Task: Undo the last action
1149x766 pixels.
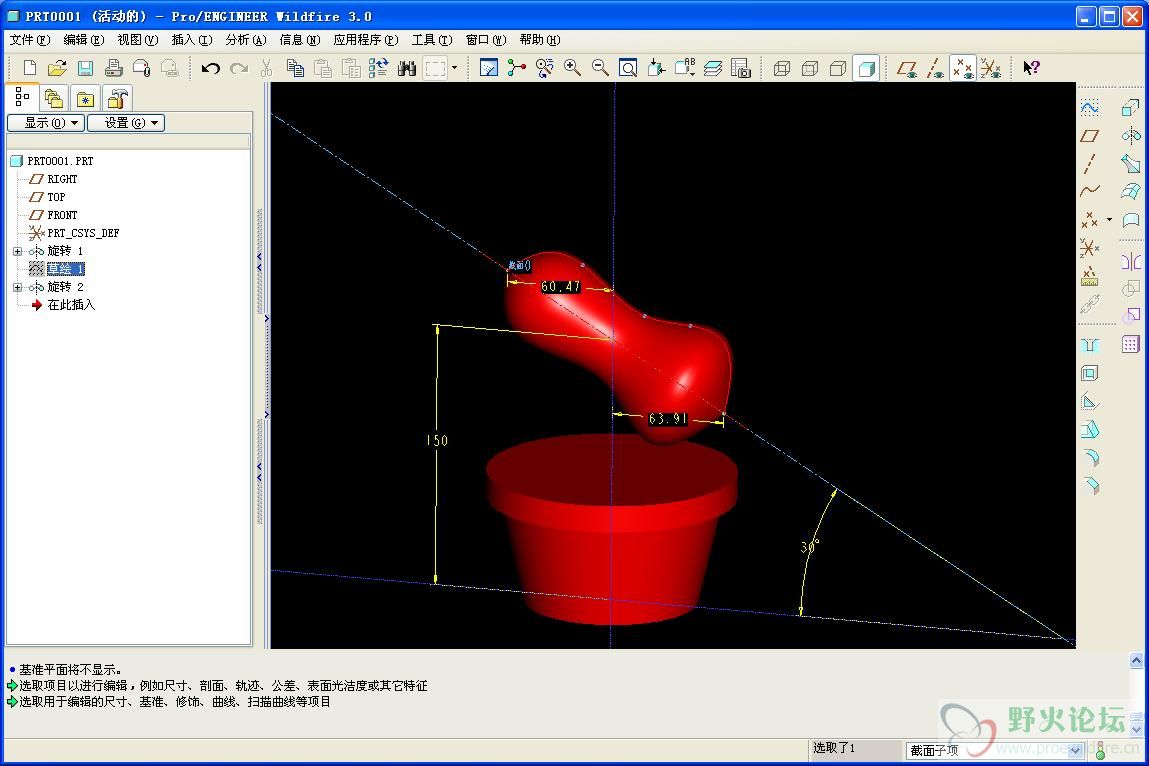Action: coord(211,68)
